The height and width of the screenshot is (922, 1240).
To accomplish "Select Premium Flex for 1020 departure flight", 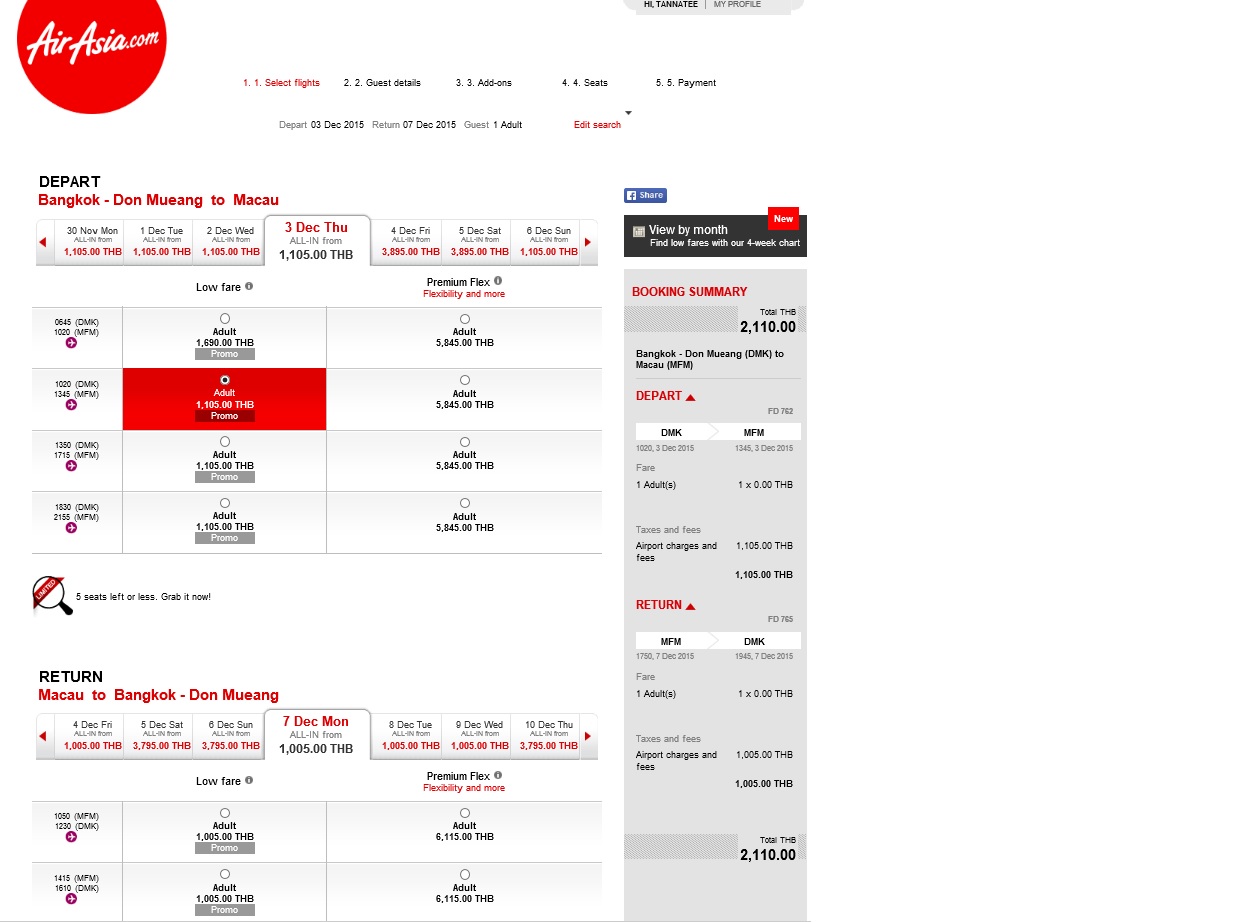I will pos(465,380).
